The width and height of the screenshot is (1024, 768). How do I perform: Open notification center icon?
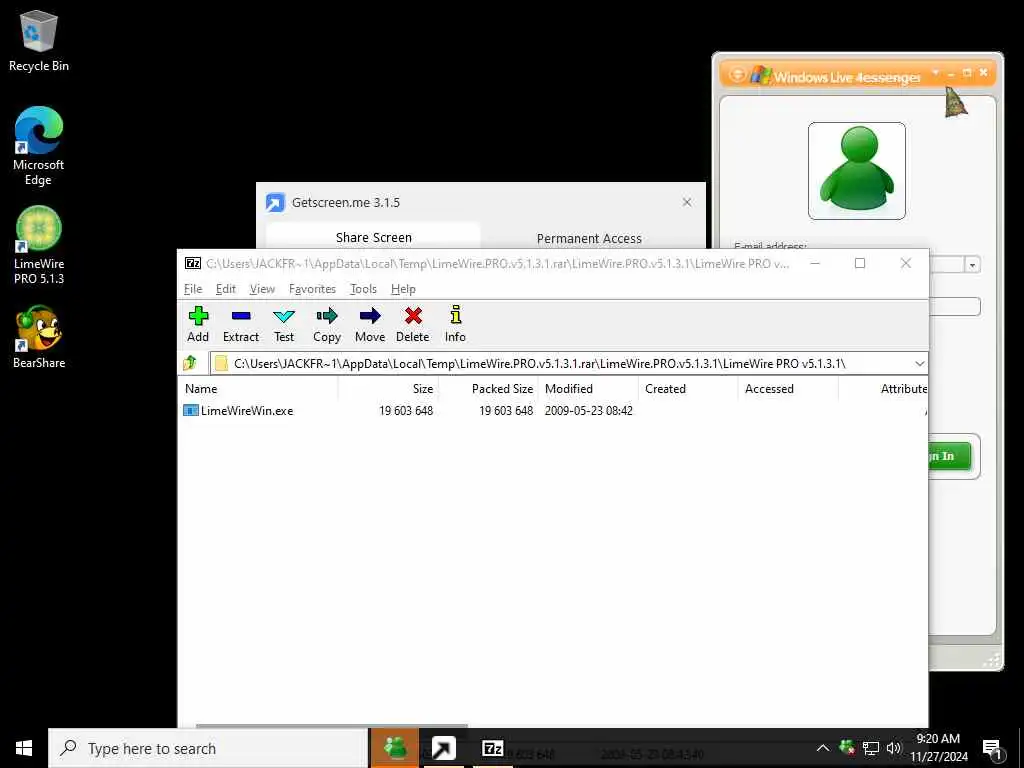[993, 748]
